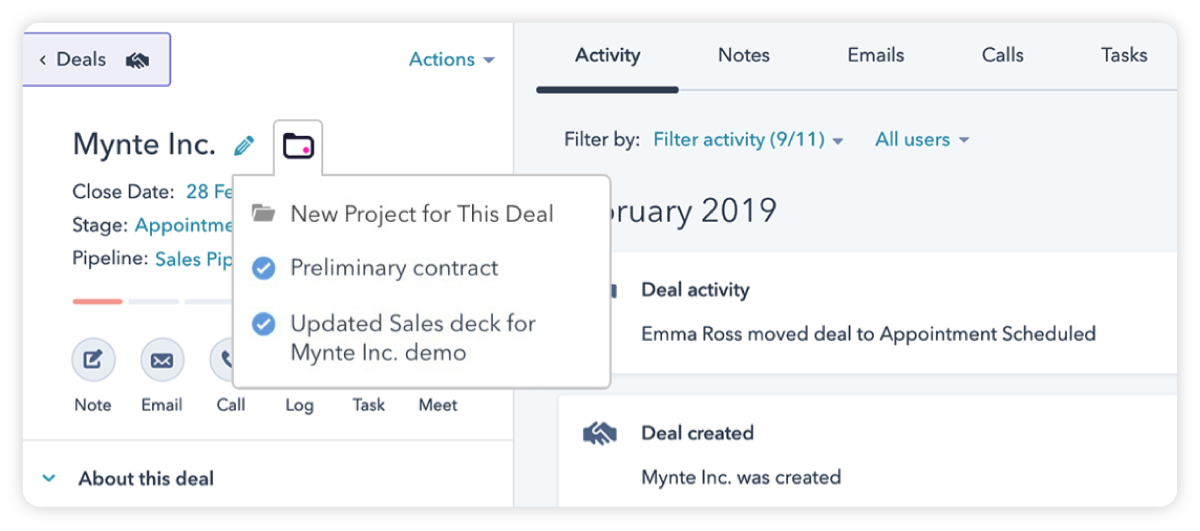1200x531 pixels.
Task: Click the project folder icon with pink dot
Action: [298, 146]
